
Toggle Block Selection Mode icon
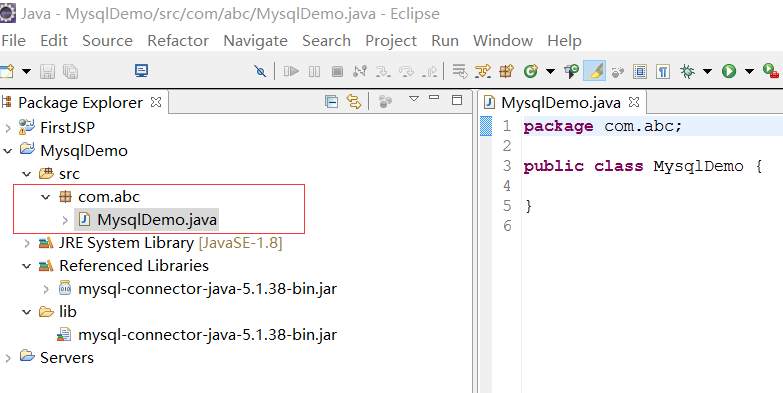click(640, 71)
